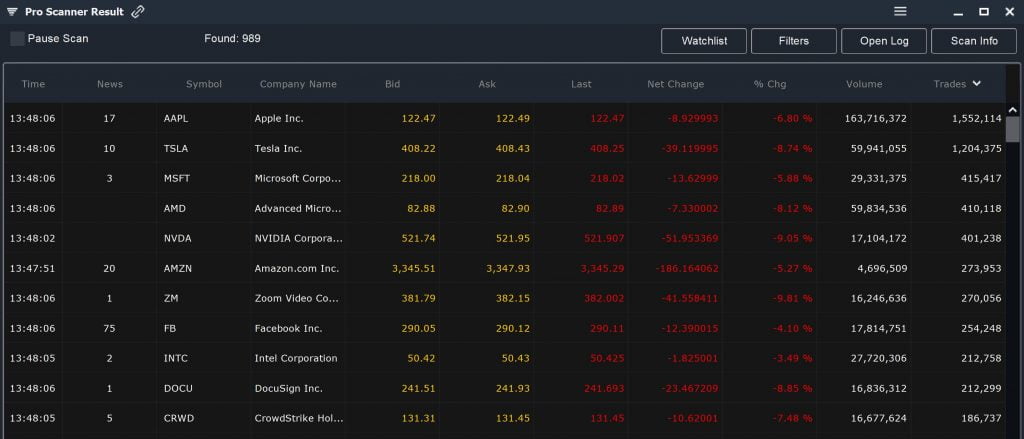Viewport: 1024px width, 439px height.
Task: Sort by the % Chg column header
Action: point(770,84)
